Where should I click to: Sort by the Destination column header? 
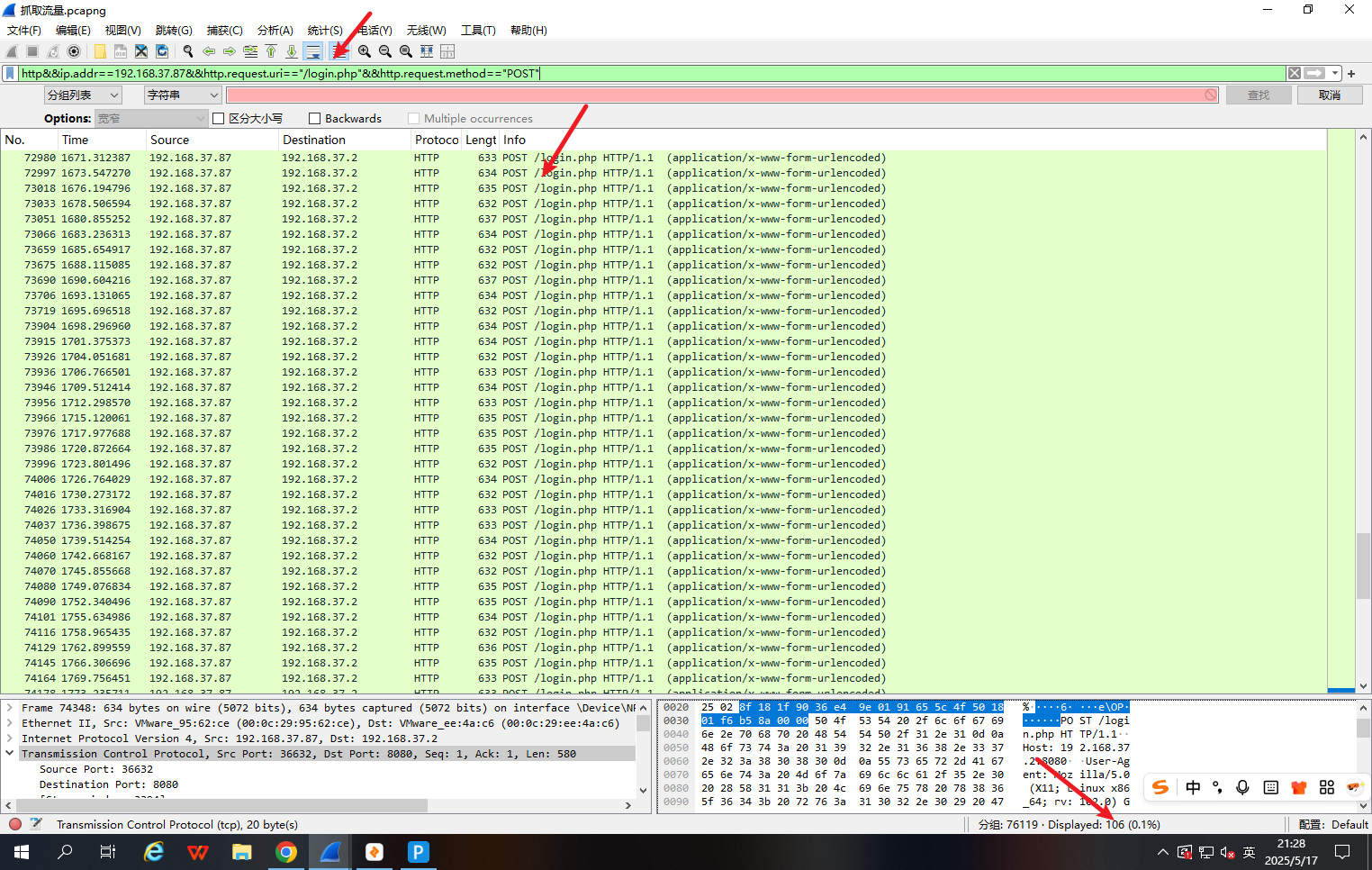coord(345,140)
